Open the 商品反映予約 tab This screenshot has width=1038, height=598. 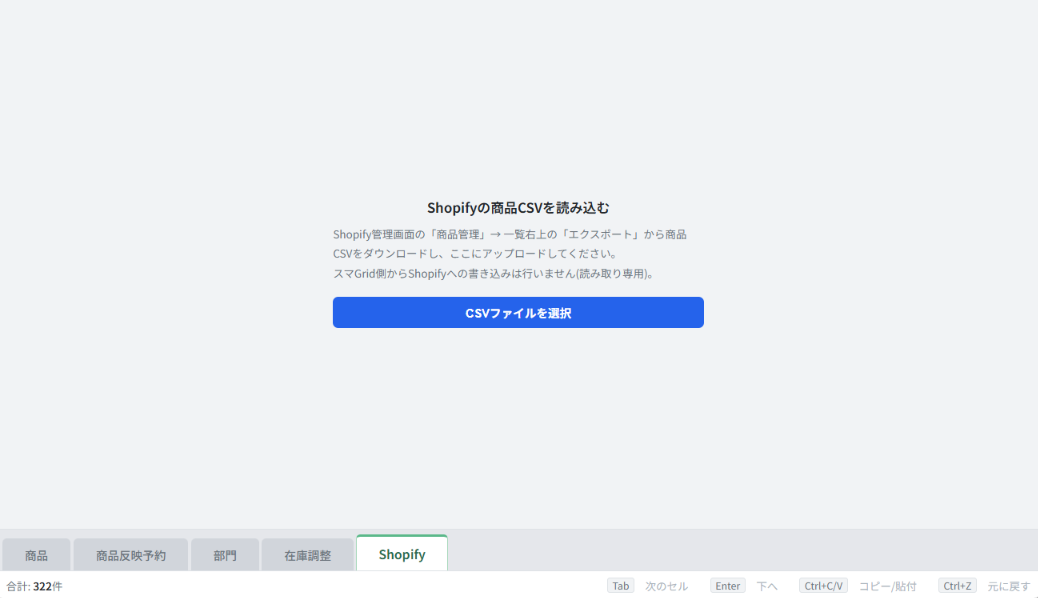[130, 555]
